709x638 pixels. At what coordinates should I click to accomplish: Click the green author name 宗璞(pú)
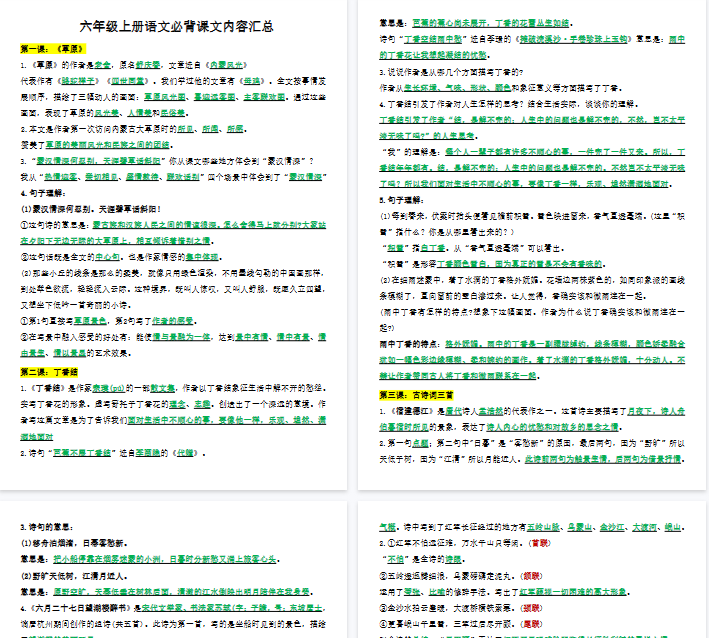click(x=109, y=388)
